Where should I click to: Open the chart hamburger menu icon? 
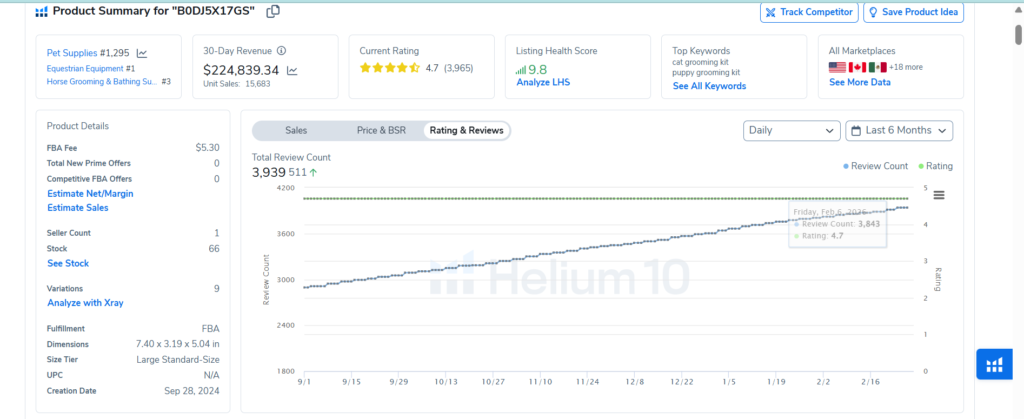click(938, 194)
